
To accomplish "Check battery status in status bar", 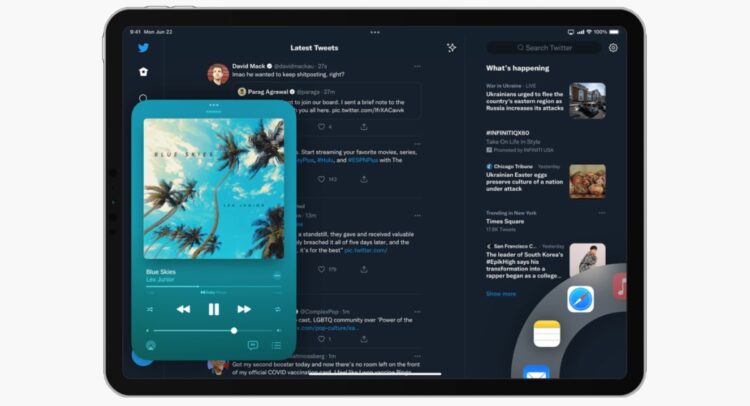I will 614,32.
